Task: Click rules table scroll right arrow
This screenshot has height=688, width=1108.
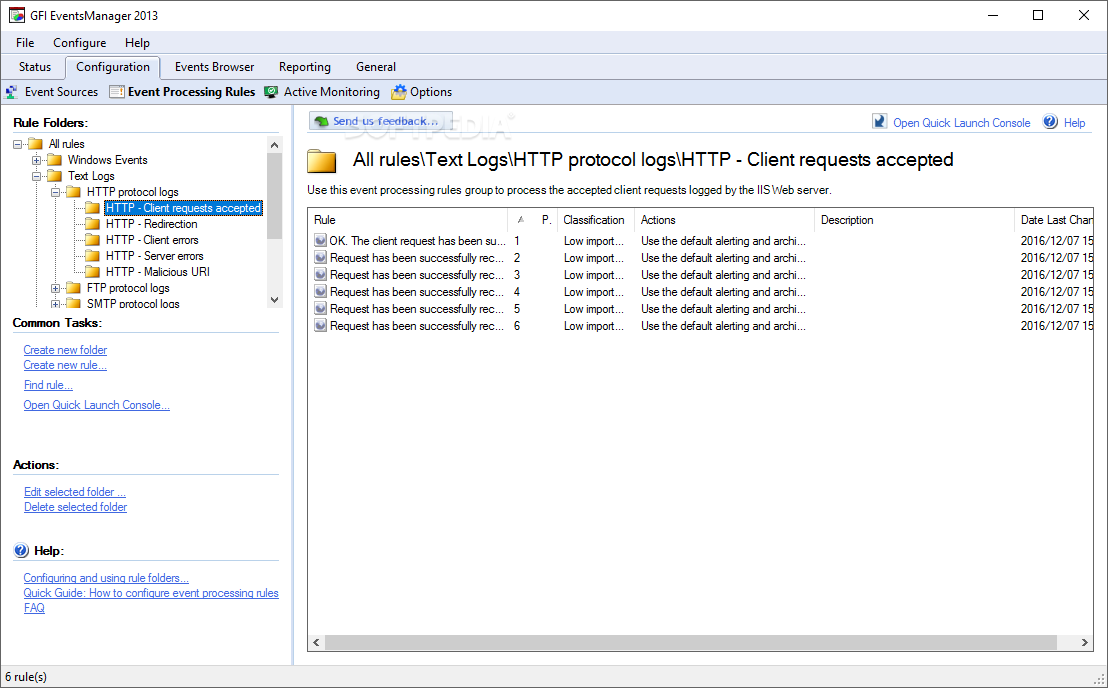Action: click(x=1084, y=642)
